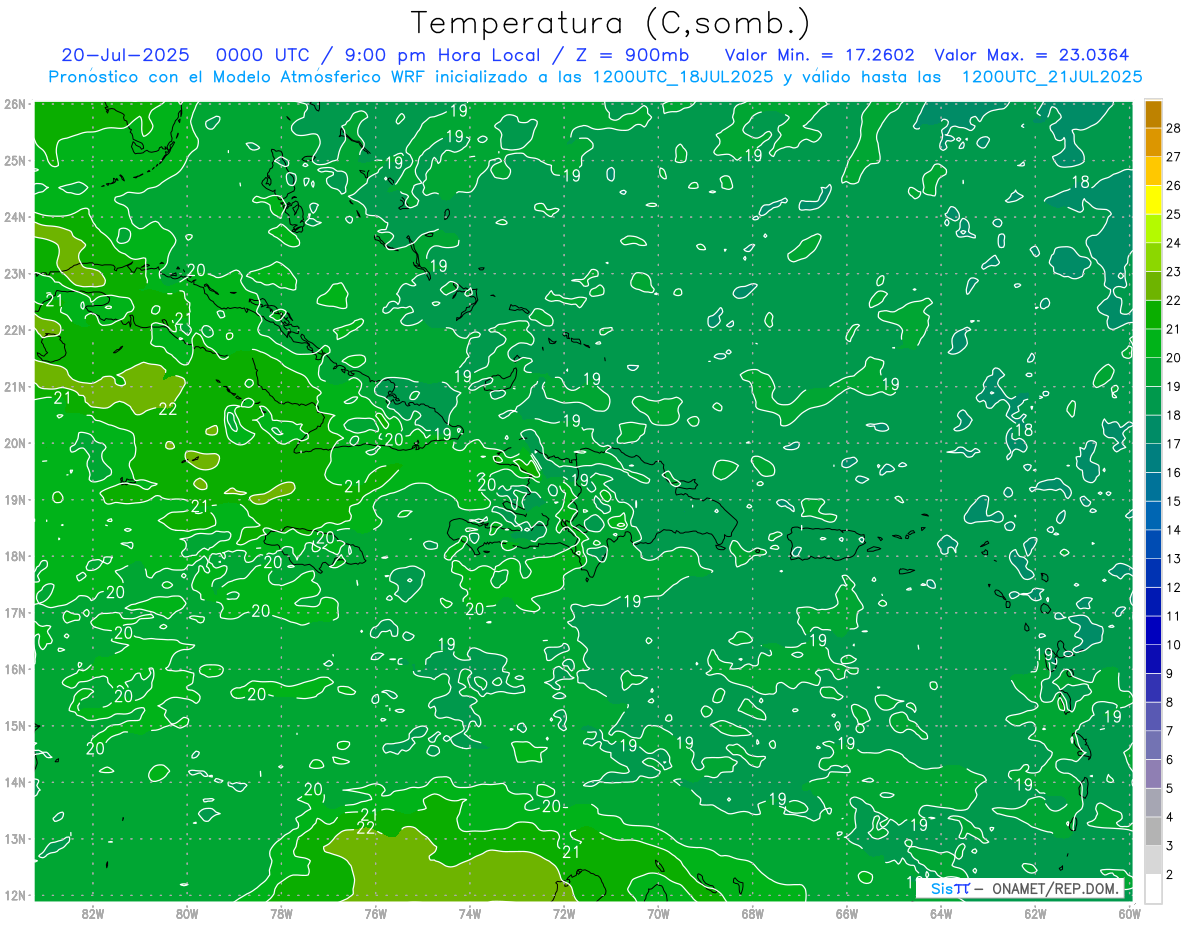Click the orange colorbar segment above 28

[x=1153, y=114]
